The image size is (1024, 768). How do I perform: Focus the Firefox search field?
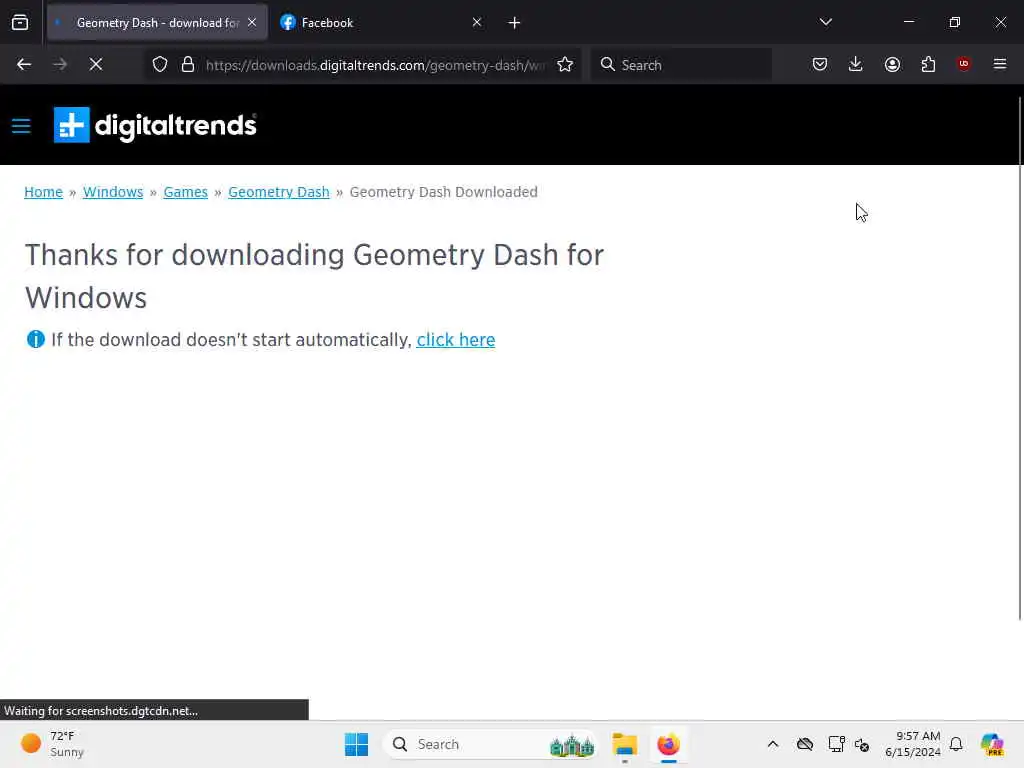pos(681,65)
